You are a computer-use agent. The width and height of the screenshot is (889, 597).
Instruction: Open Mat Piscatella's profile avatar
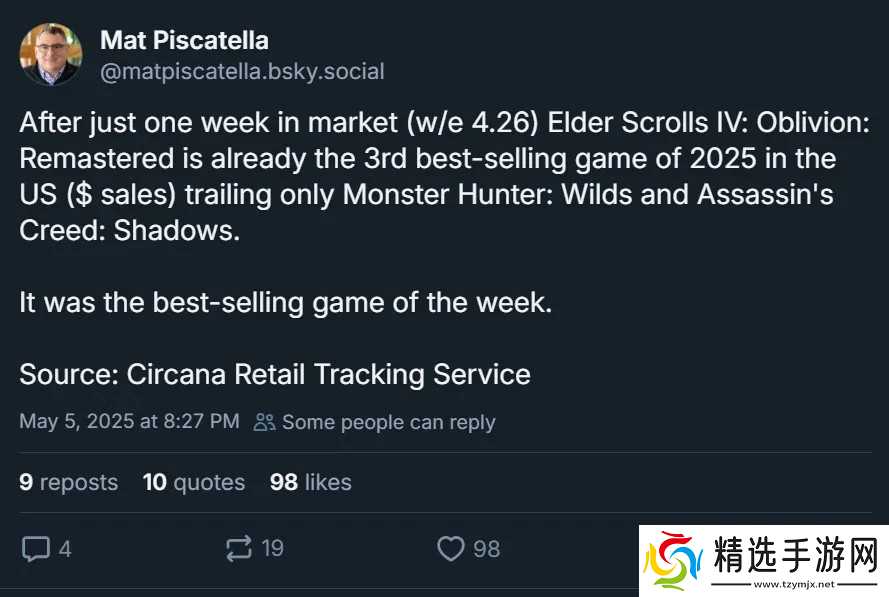tap(51, 55)
